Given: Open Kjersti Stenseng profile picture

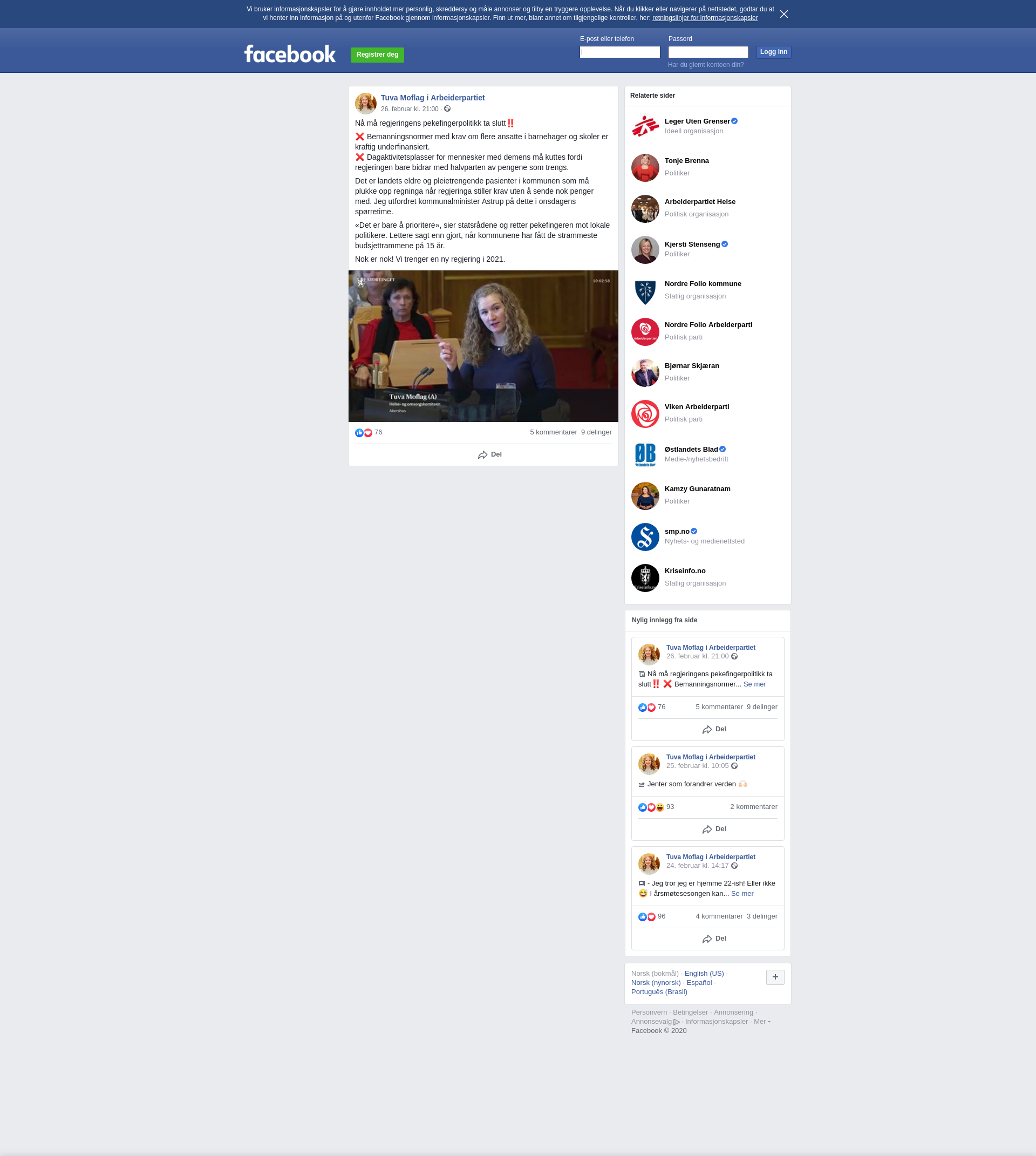Looking at the screenshot, I should tap(645, 250).
